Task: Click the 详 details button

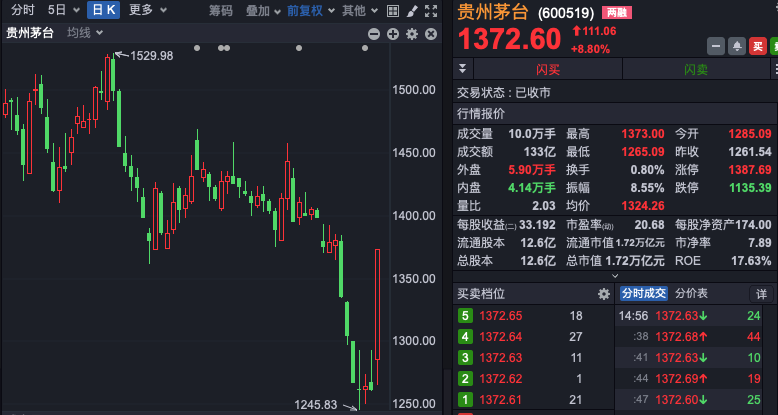Action: 761,294
